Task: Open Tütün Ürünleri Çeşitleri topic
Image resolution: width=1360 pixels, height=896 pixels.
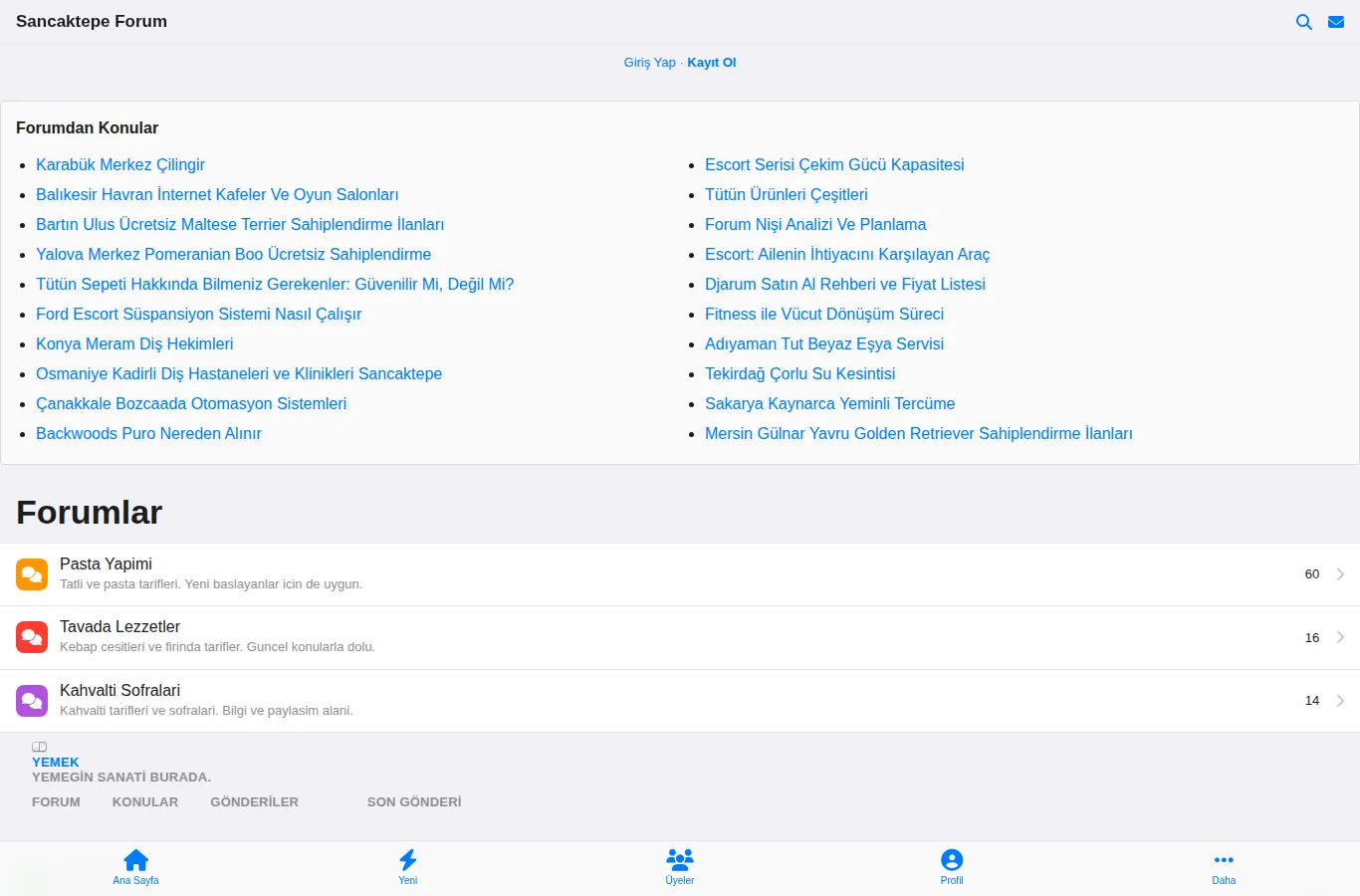Action: [x=787, y=194]
